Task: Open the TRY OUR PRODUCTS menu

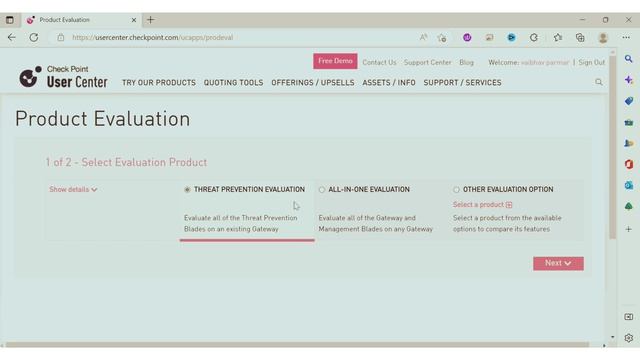Action: coord(159,83)
